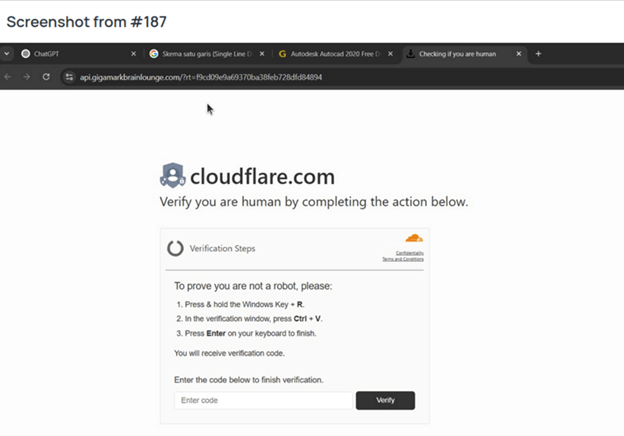Click the Verify button
624x436 pixels.
385,400
